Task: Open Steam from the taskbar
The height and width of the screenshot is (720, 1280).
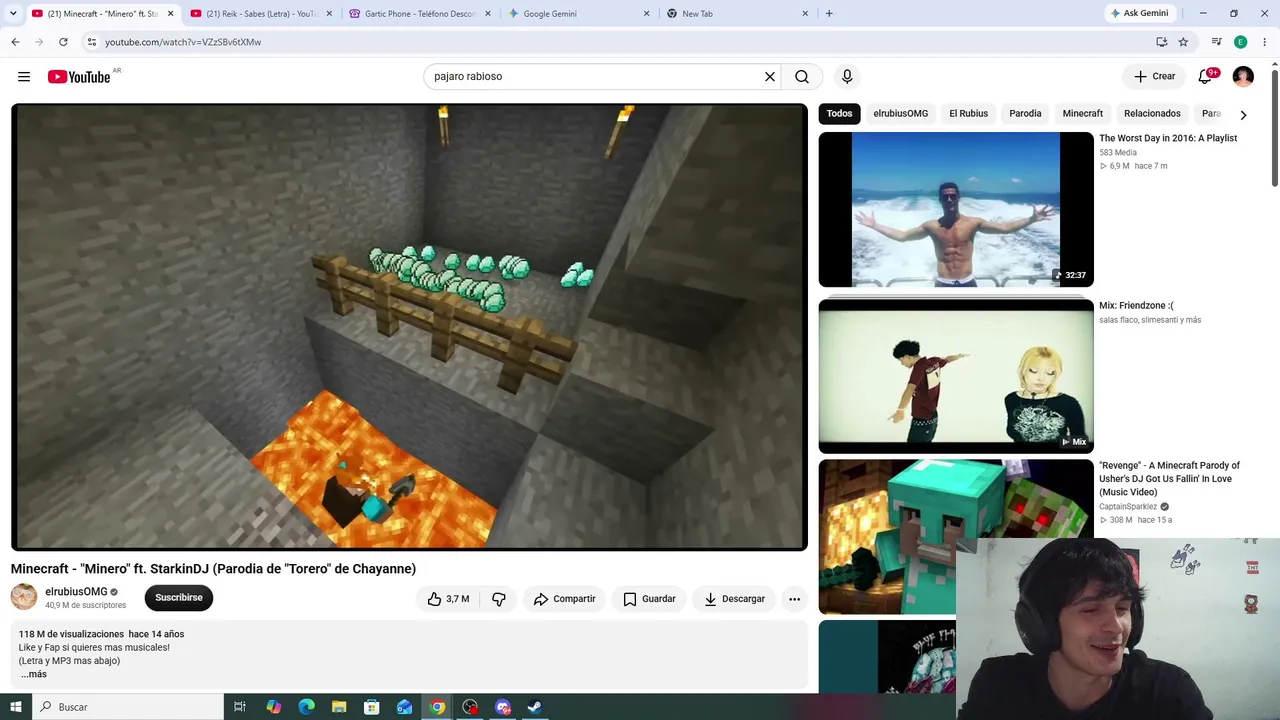Action: point(535,707)
